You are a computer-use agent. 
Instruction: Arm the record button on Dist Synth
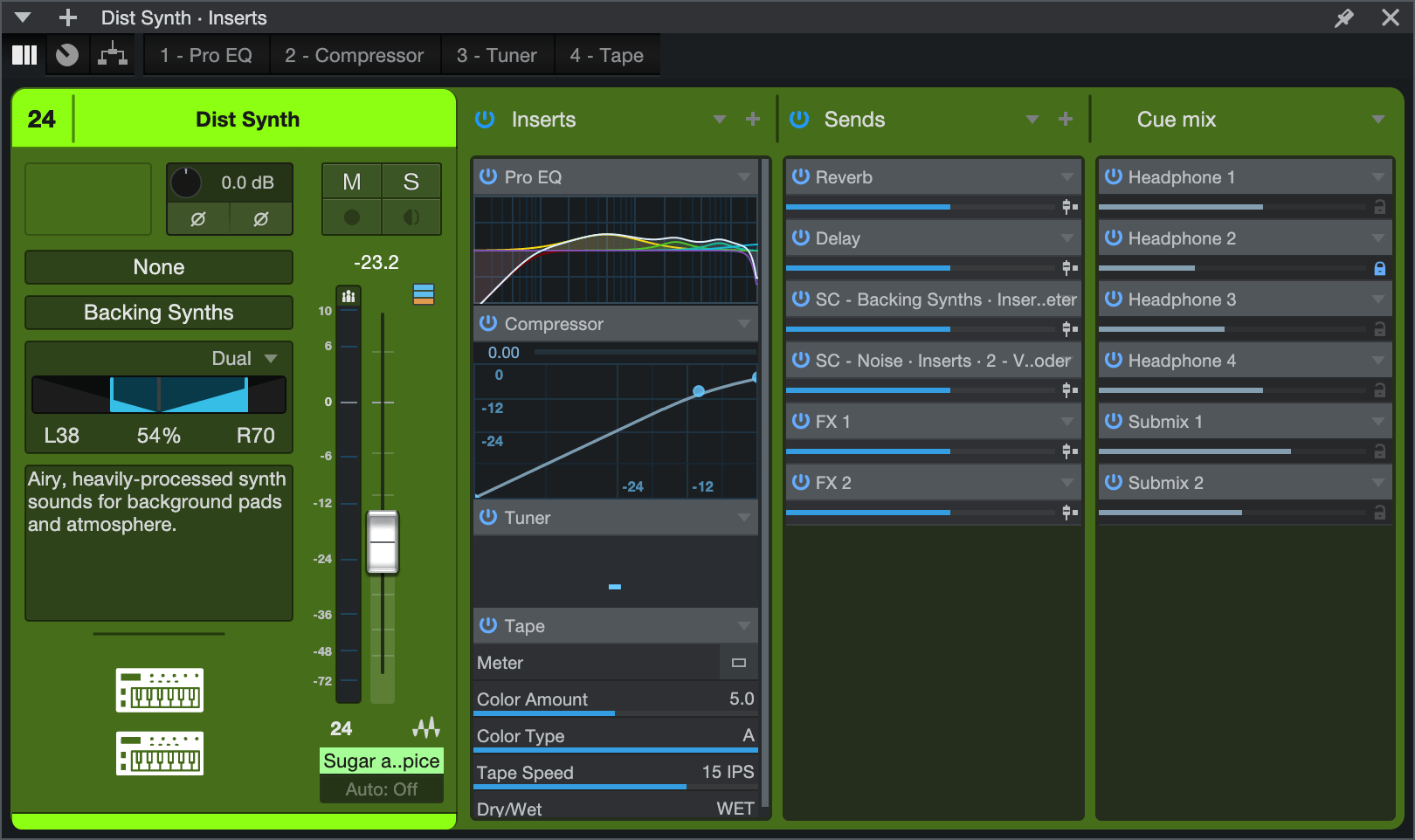(352, 218)
